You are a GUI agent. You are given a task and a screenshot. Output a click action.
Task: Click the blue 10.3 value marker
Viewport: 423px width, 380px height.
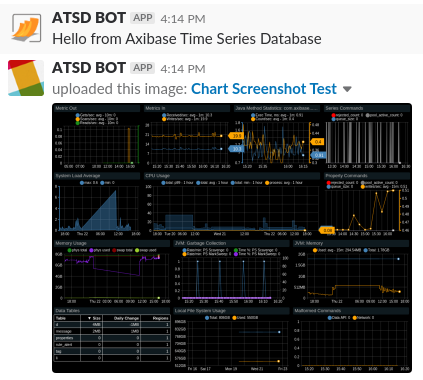235,149
